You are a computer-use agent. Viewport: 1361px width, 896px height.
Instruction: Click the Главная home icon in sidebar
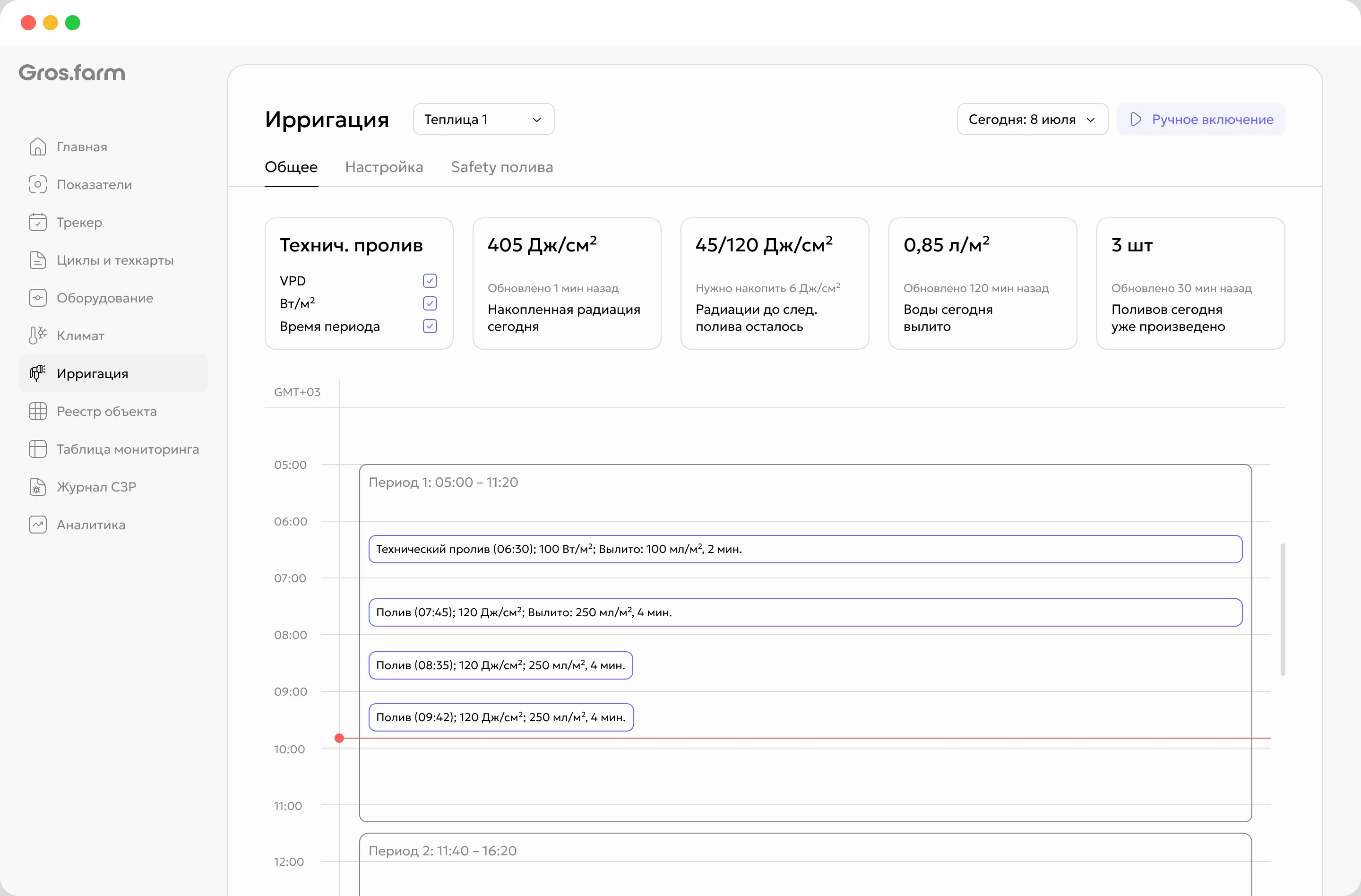pos(38,147)
